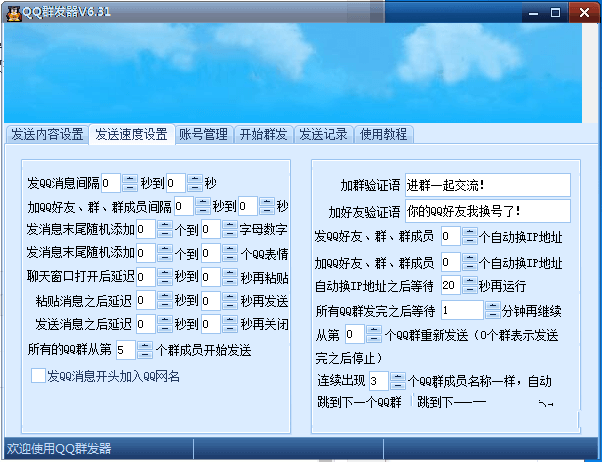Screen dimensions: 602x462
Task: Adjust stepper for 连续出现 count
Action: [x=397, y=381]
